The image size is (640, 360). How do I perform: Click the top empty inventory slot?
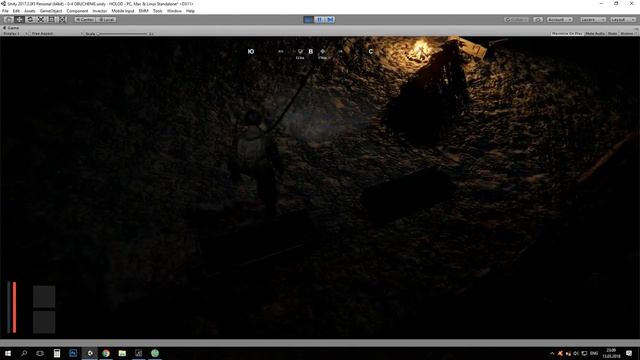coord(44,297)
